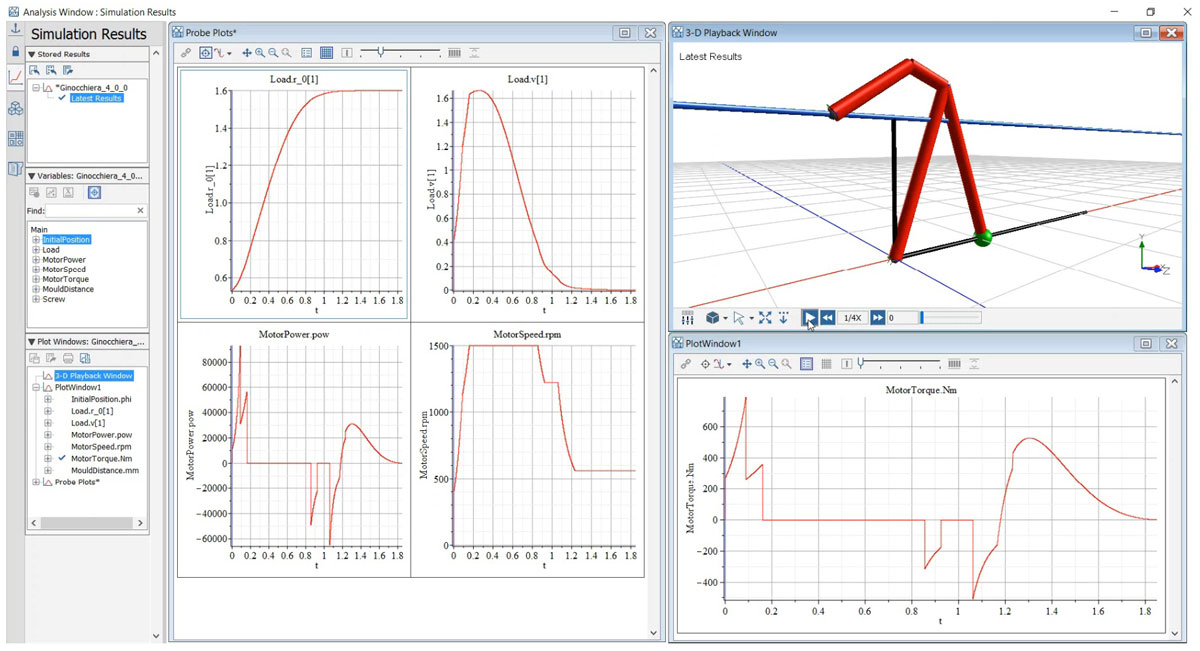
Task: Toggle probe button in Variables panel
Action: click(94, 192)
